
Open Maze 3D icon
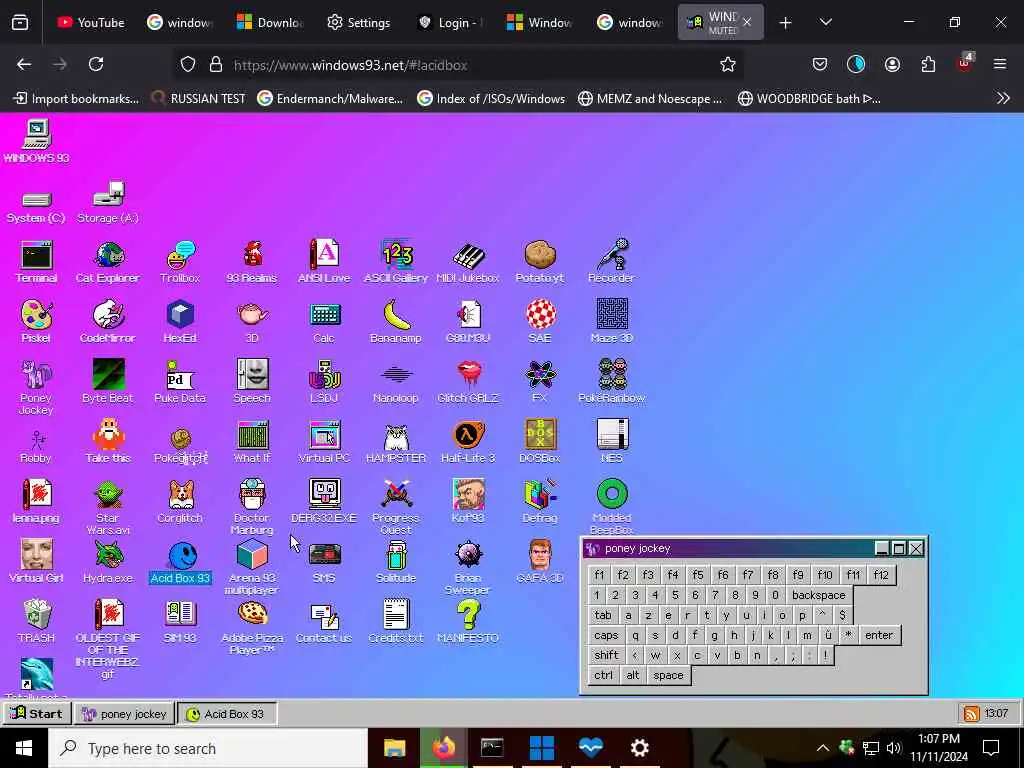[x=611, y=321]
